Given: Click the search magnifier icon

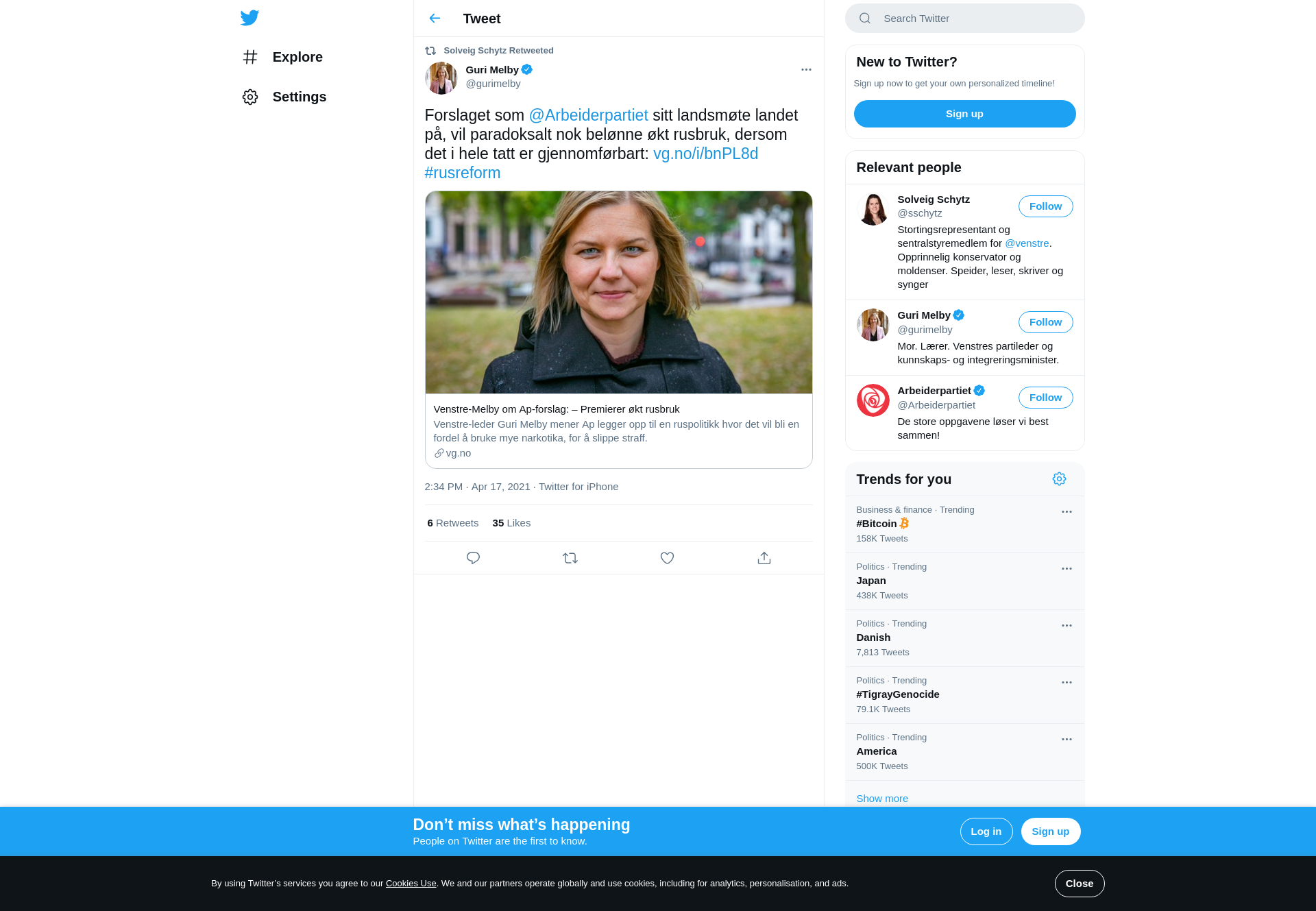Looking at the screenshot, I should coord(865,19).
